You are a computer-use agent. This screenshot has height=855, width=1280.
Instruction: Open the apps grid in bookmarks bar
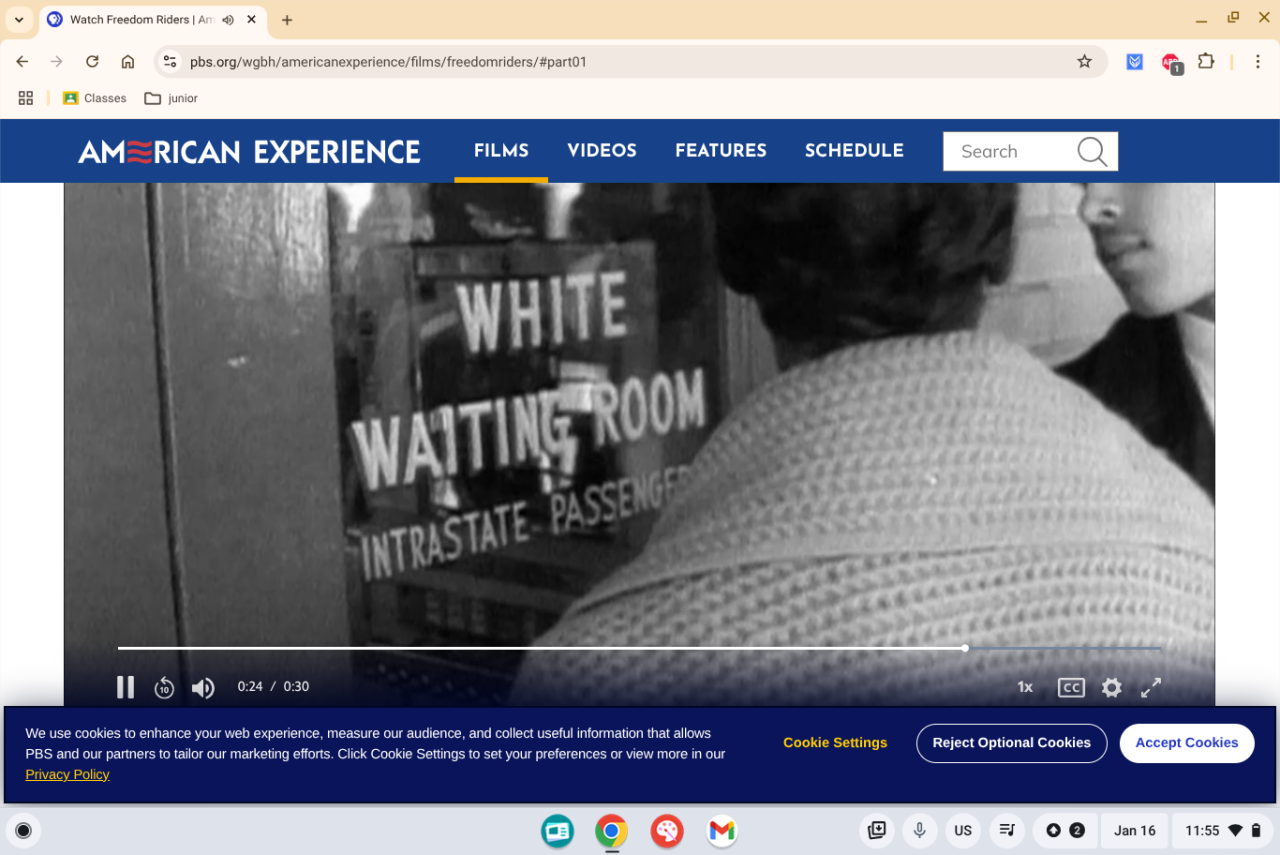point(26,98)
